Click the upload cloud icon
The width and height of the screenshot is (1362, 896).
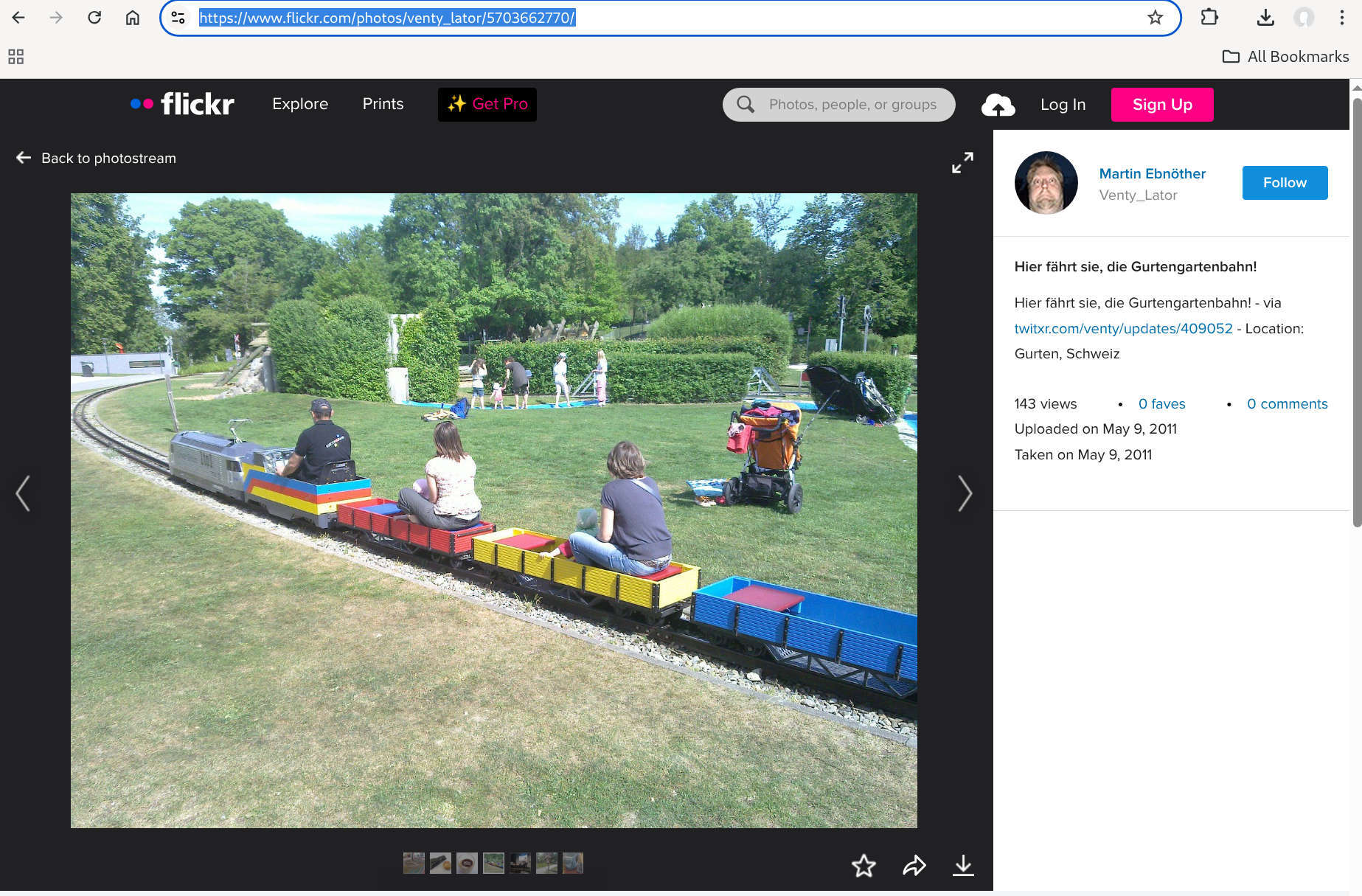(998, 105)
